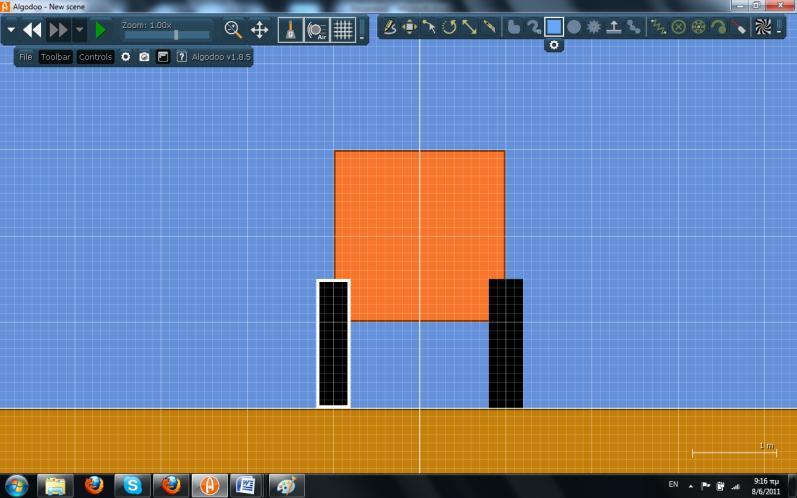Select the Move tool
This screenshot has height=498, width=797.
click(x=409, y=27)
